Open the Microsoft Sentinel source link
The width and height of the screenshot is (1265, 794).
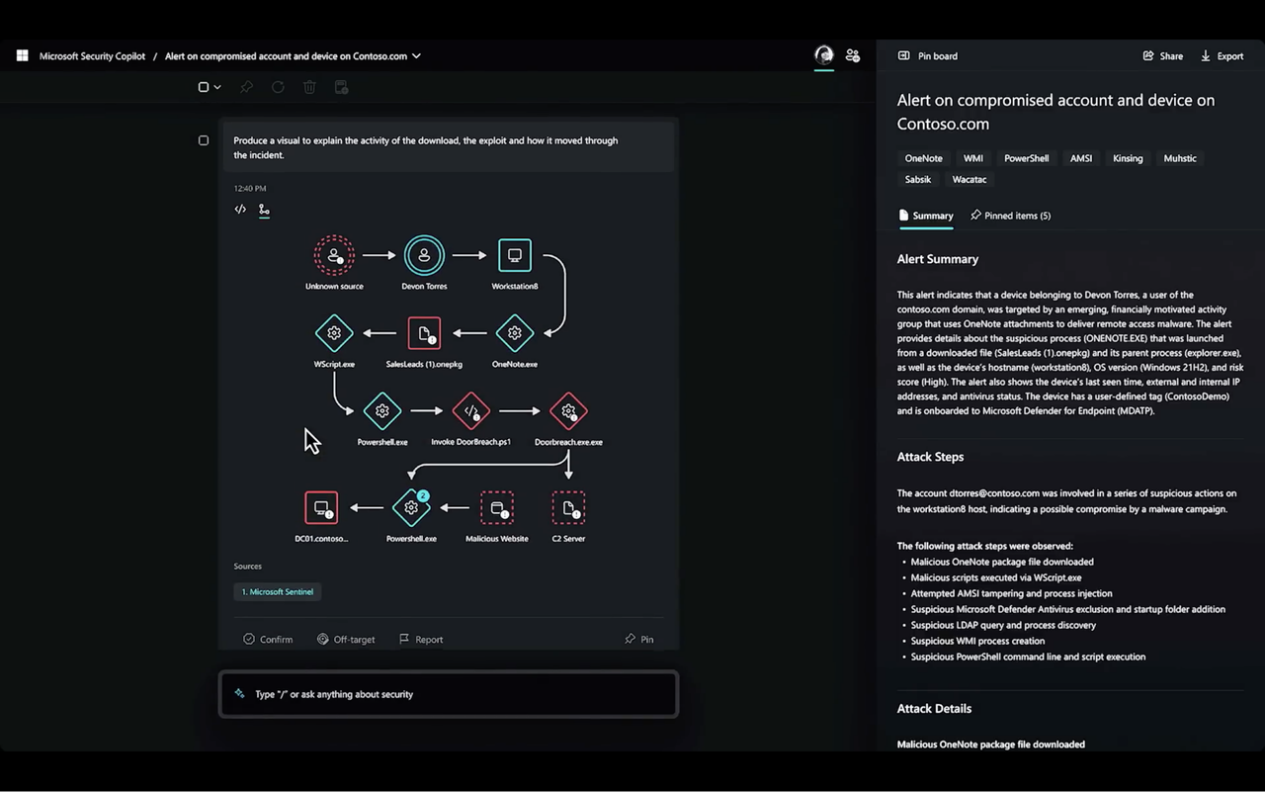[277, 592]
